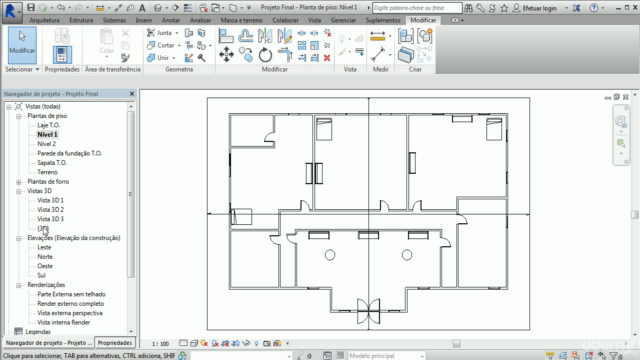The image size is (640, 360).
Task: Click project browser vertical scrollbar thumb
Action: [x=131, y=194]
